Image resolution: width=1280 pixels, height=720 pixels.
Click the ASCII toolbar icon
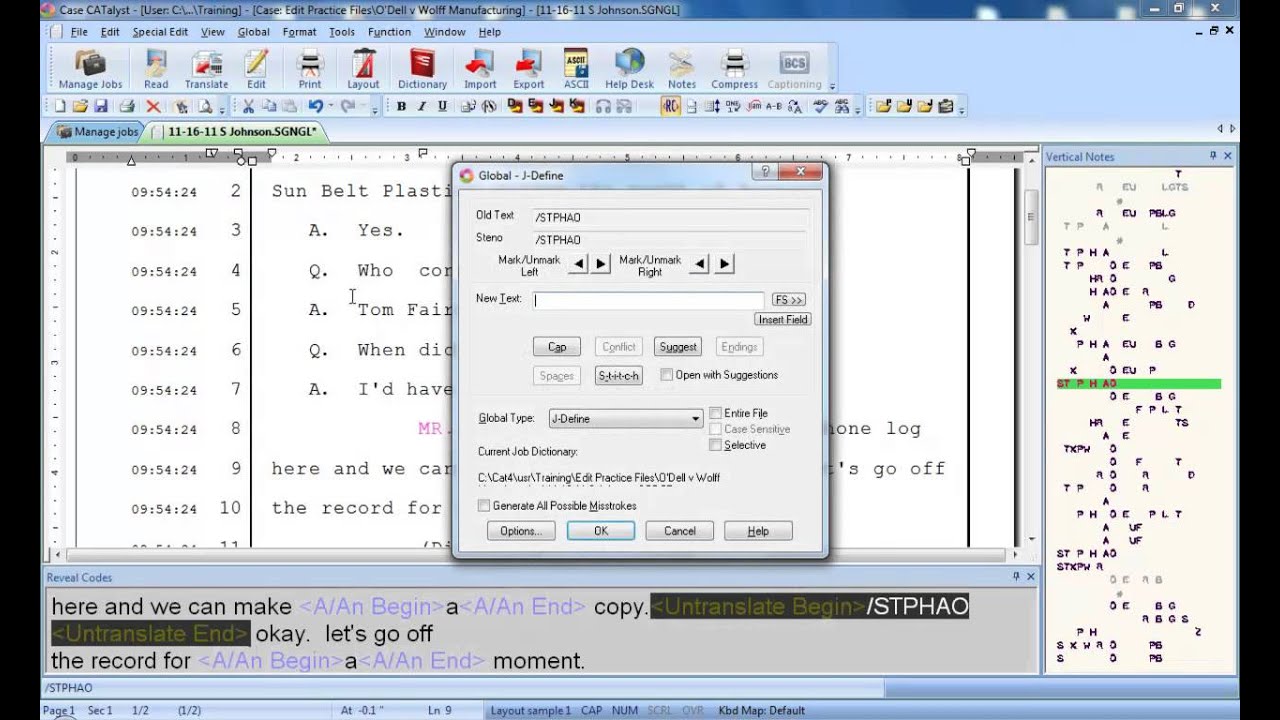tap(576, 69)
